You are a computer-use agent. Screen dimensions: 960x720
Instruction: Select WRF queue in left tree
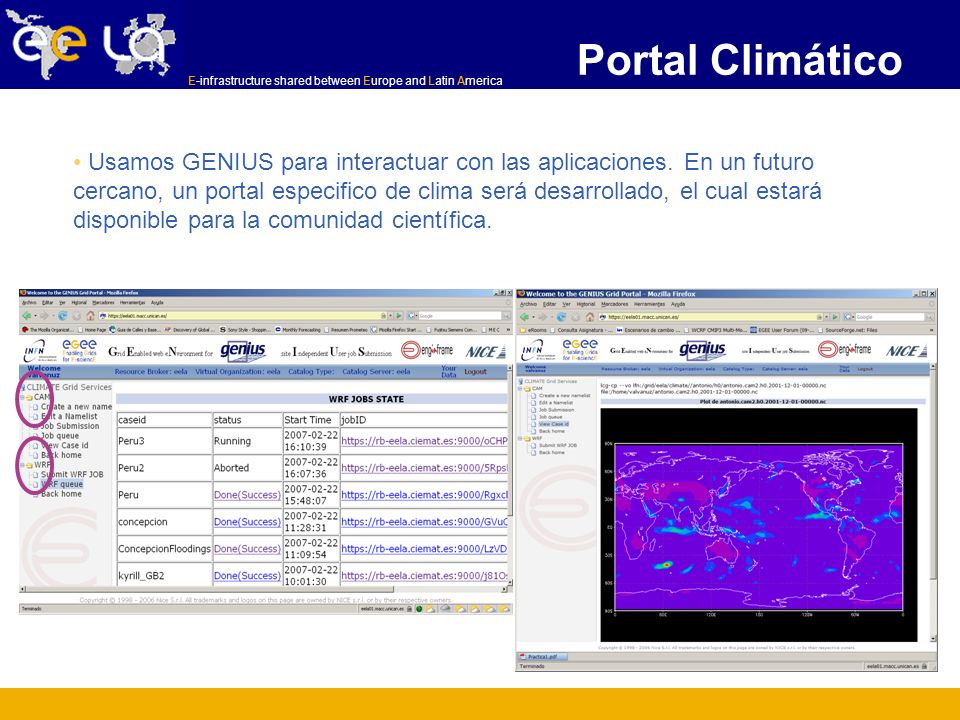[x=62, y=484]
